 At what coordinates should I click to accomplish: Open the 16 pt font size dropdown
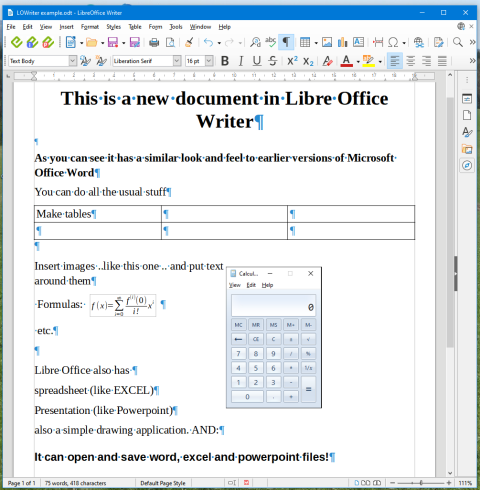click(x=209, y=61)
